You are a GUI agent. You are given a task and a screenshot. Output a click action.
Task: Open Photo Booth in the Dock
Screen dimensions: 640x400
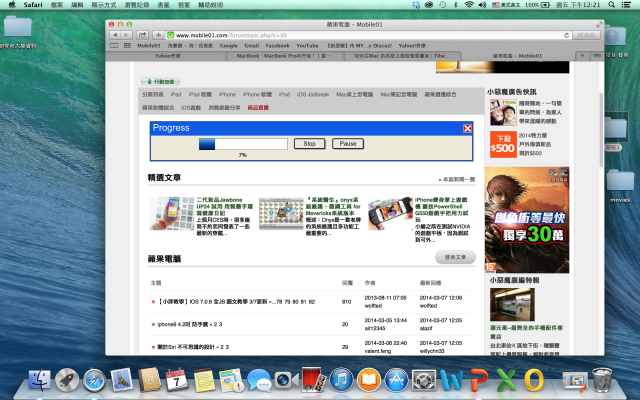pos(313,380)
